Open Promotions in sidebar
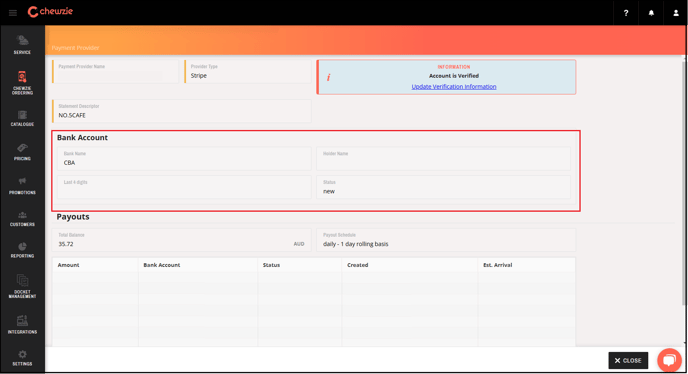The width and height of the screenshot is (688, 374). tap(22, 186)
